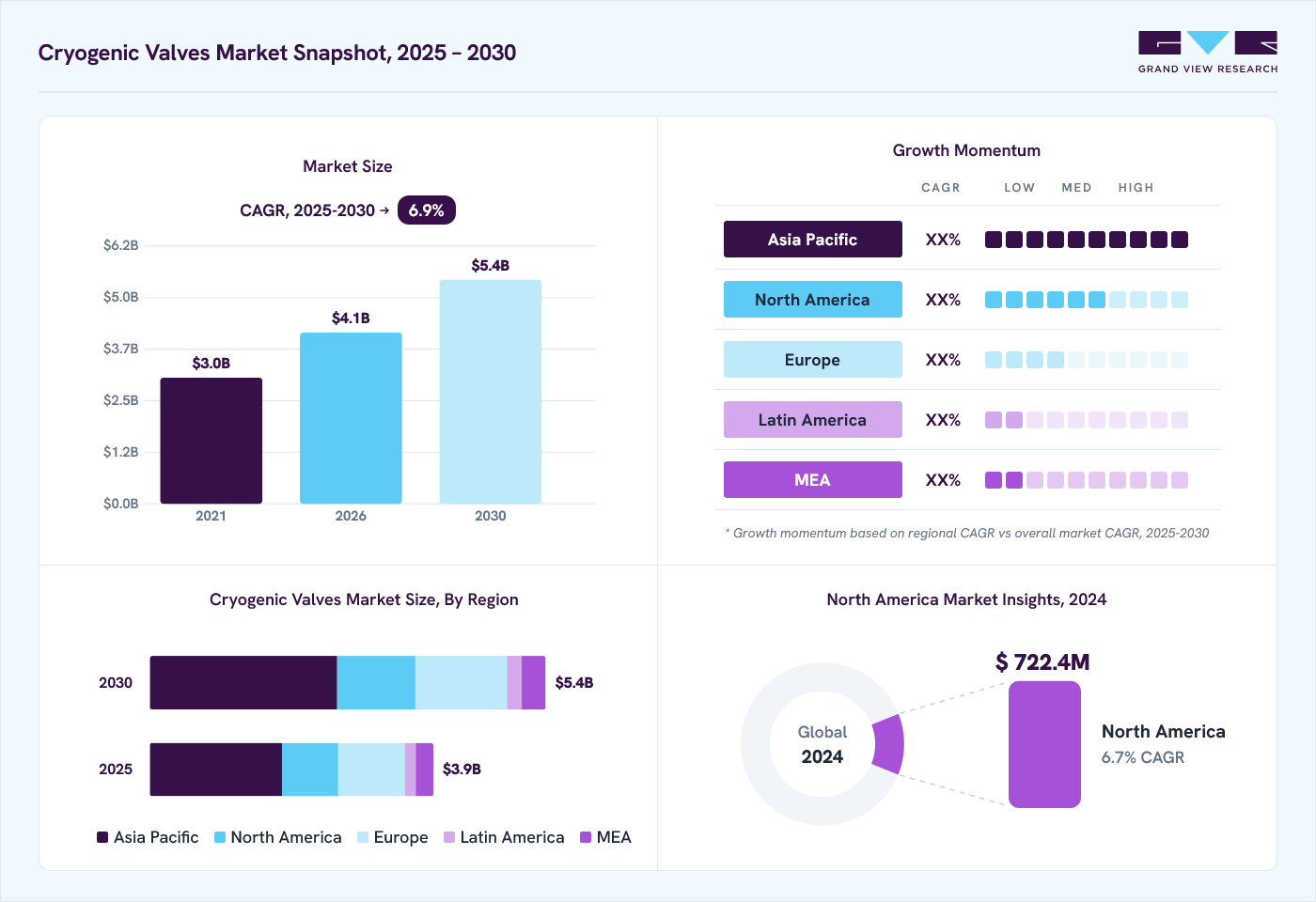Click MEA legend swatch
The width and height of the screenshot is (1316, 902).
point(586,837)
